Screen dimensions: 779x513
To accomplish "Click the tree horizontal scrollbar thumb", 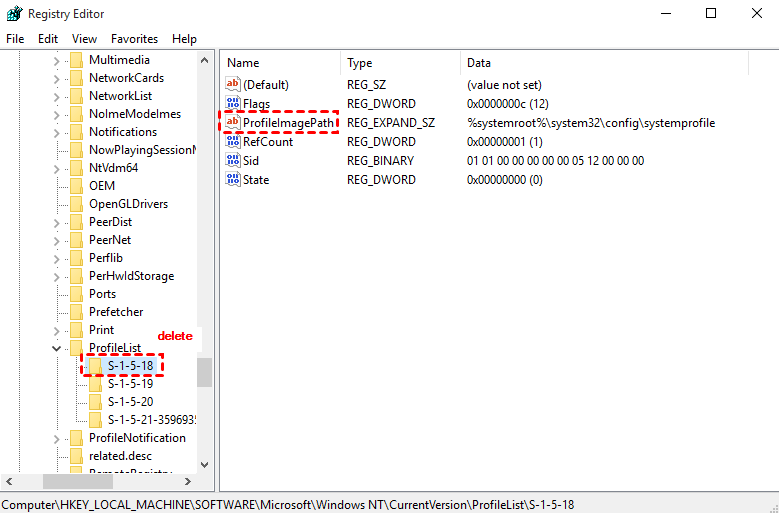I will (x=78, y=481).
